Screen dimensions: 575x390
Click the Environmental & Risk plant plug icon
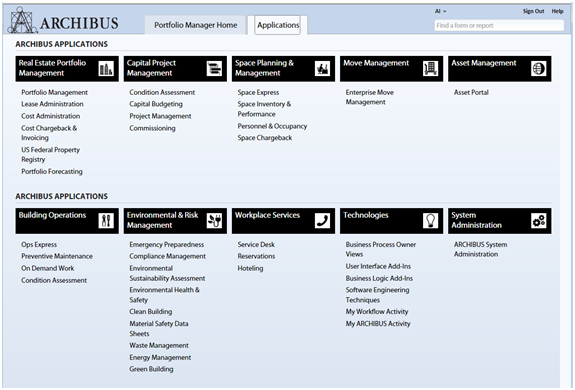pos(214,221)
